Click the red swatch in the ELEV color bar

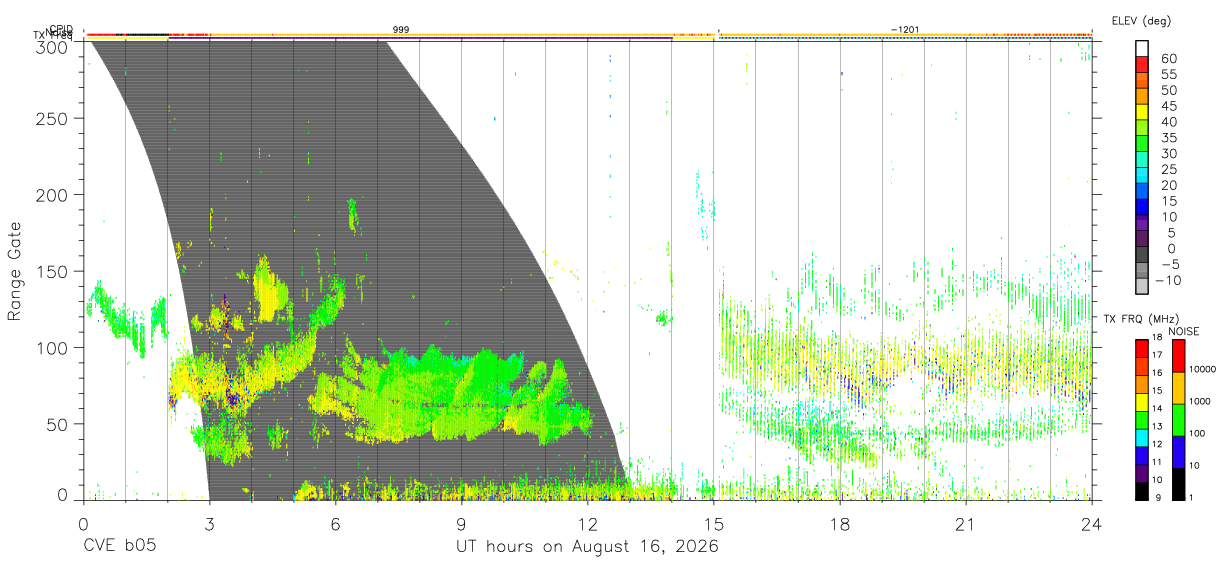pyautogui.click(x=1142, y=63)
